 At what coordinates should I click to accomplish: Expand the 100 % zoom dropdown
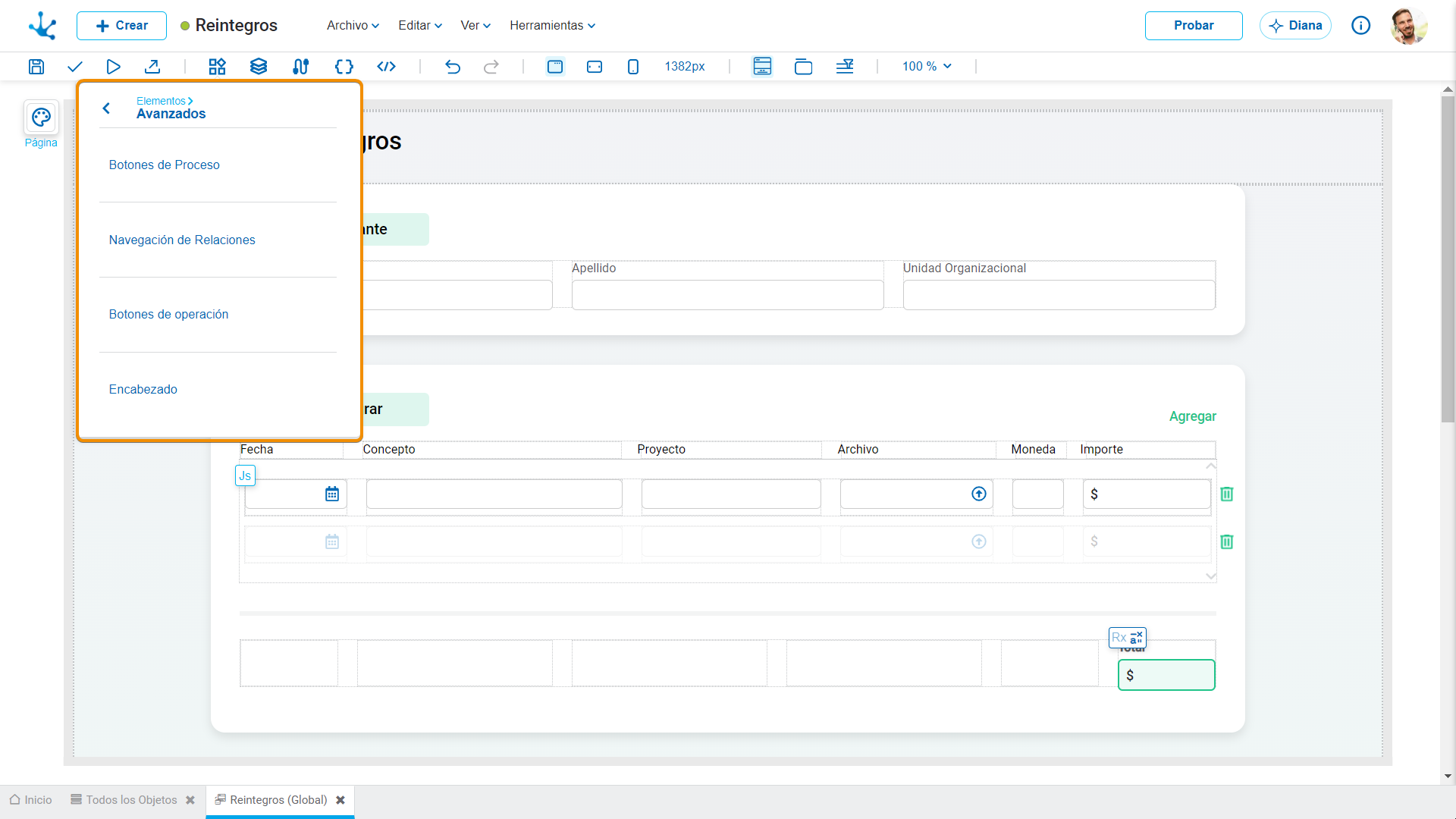(x=927, y=67)
